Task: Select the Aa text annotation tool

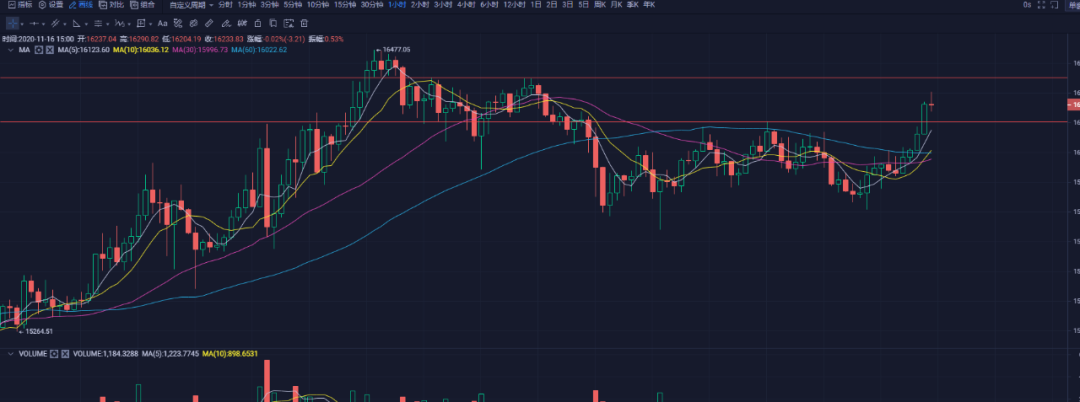Action: (162, 23)
